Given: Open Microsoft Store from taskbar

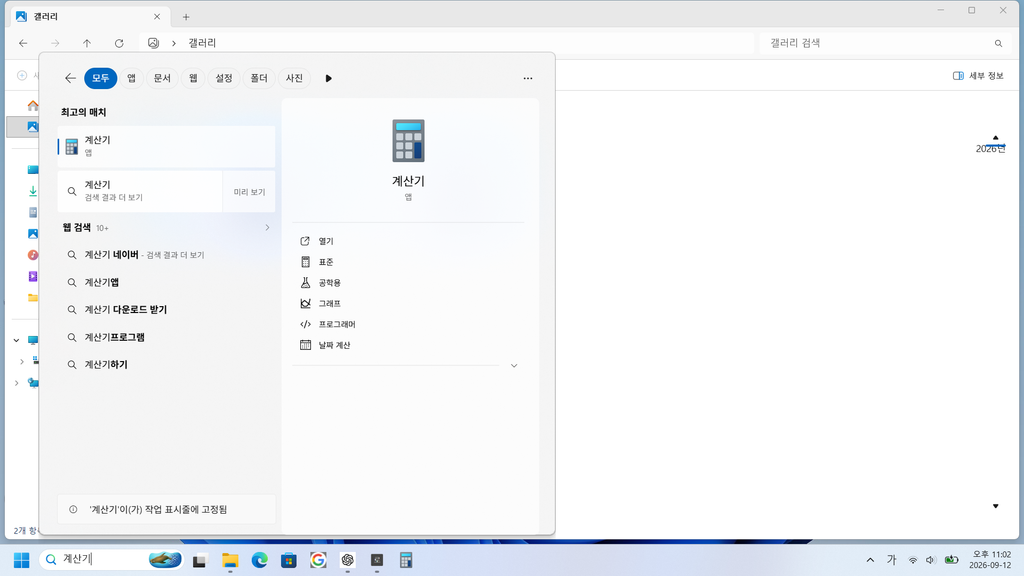Looking at the screenshot, I should pos(289,560).
